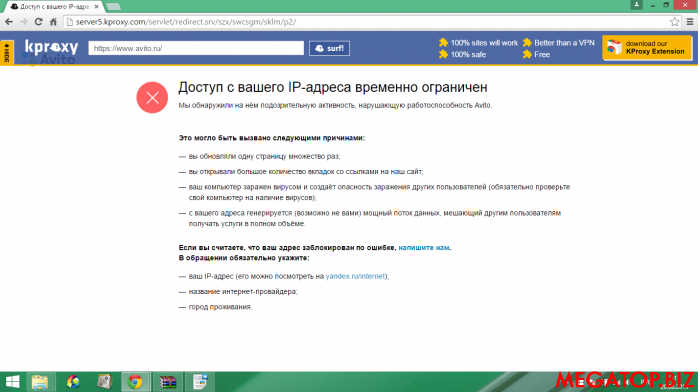The image size is (700, 392).
Task: Click the Free label
Action: coord(542,54)
